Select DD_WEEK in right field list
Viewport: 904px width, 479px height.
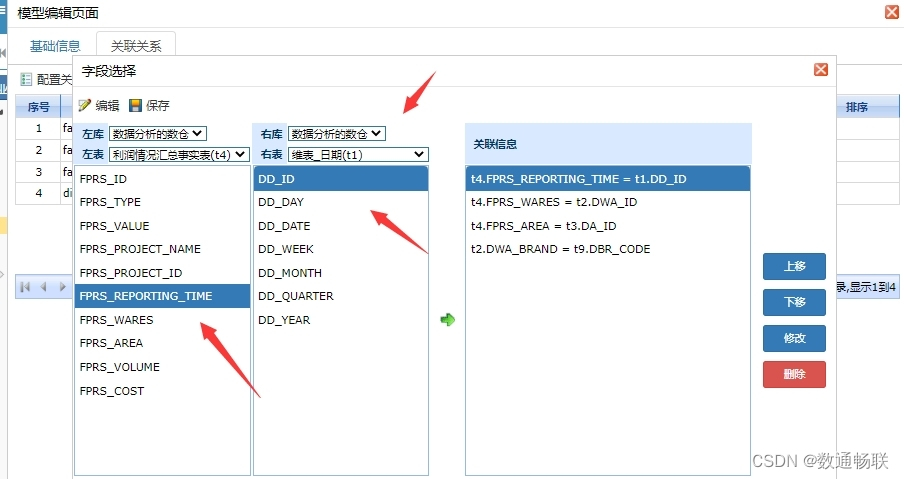point(341,249)
